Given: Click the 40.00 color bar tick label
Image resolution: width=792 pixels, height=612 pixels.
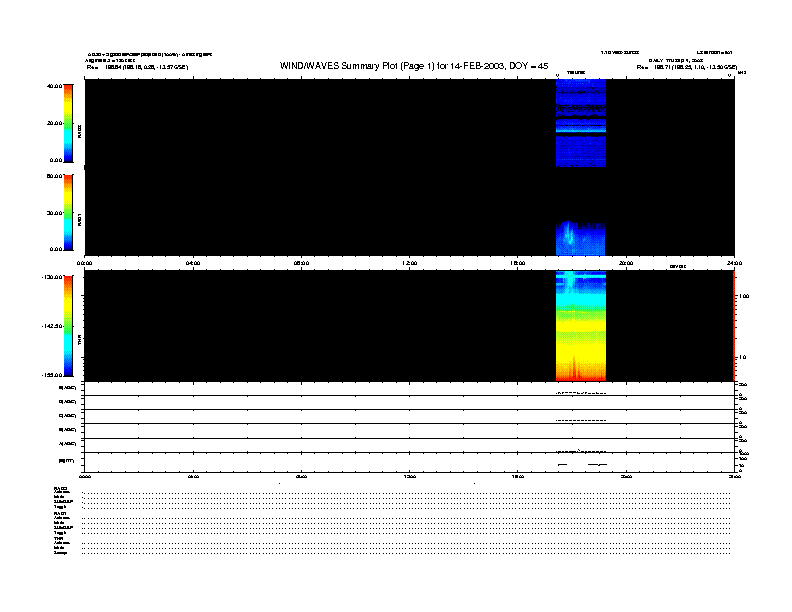Looking at the screenshot, I should click(x=54, y=86).
